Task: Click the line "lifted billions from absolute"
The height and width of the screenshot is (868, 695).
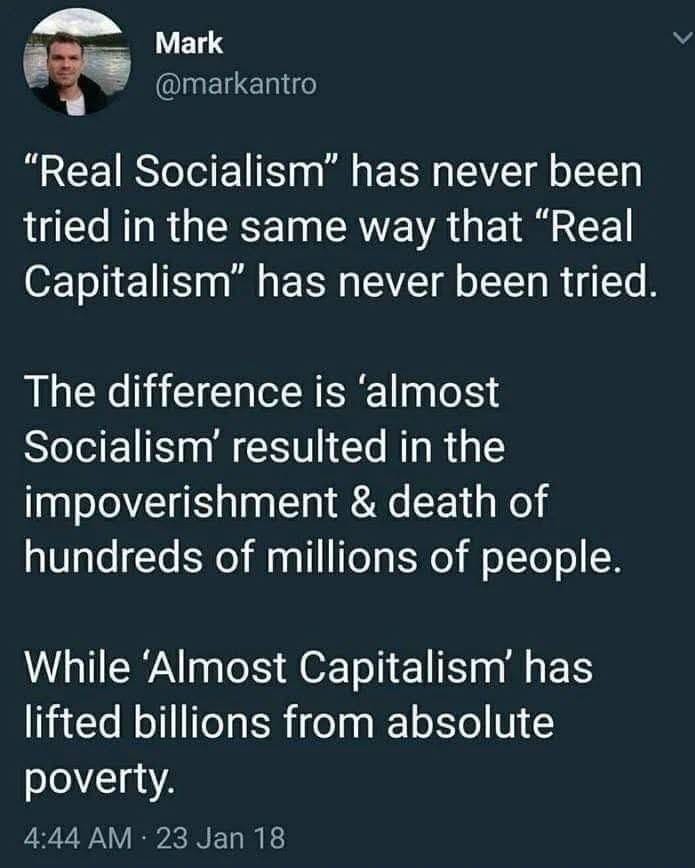Action: [x=289, y=722]
